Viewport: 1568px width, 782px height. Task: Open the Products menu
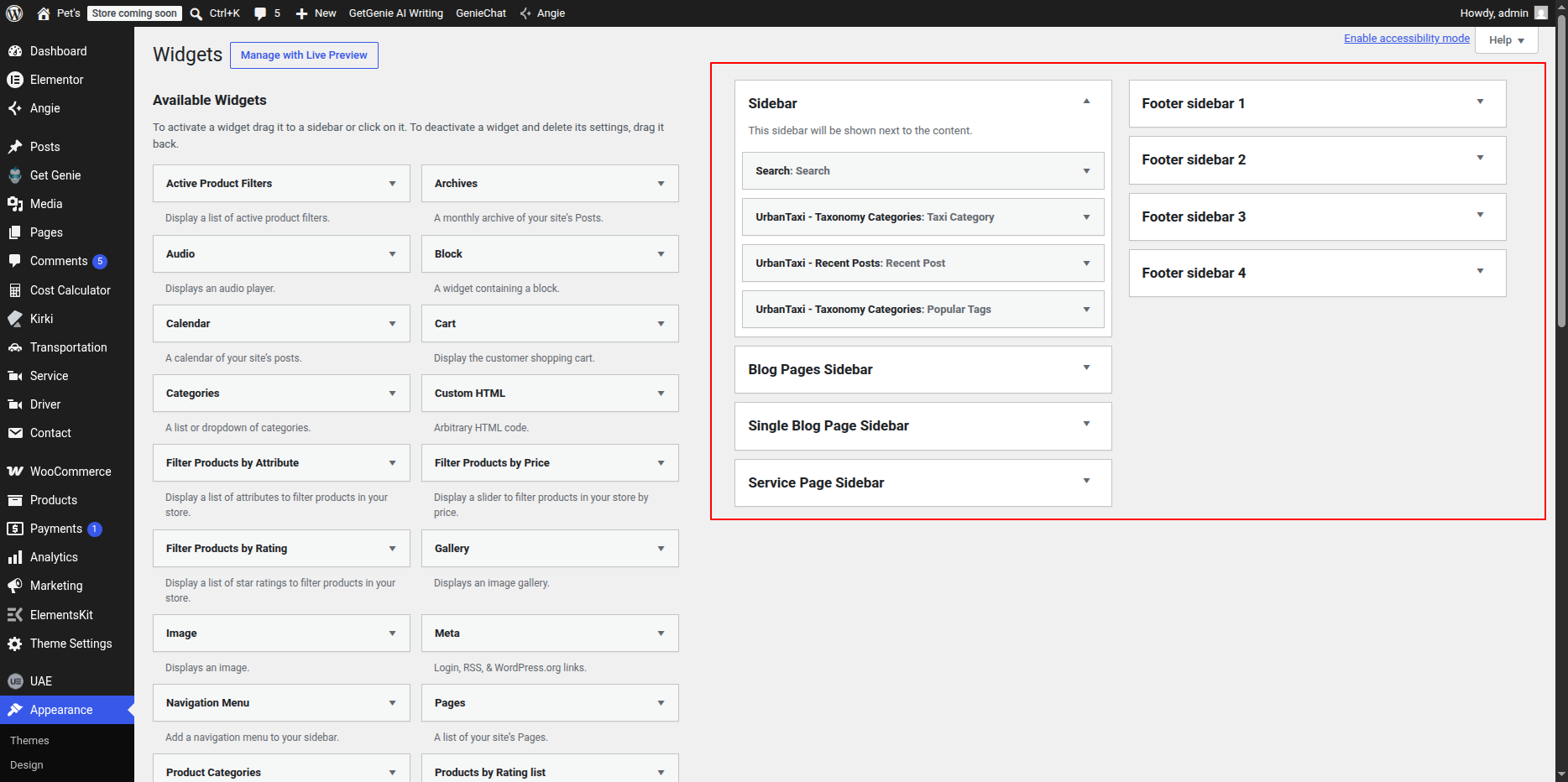[67, 500]
